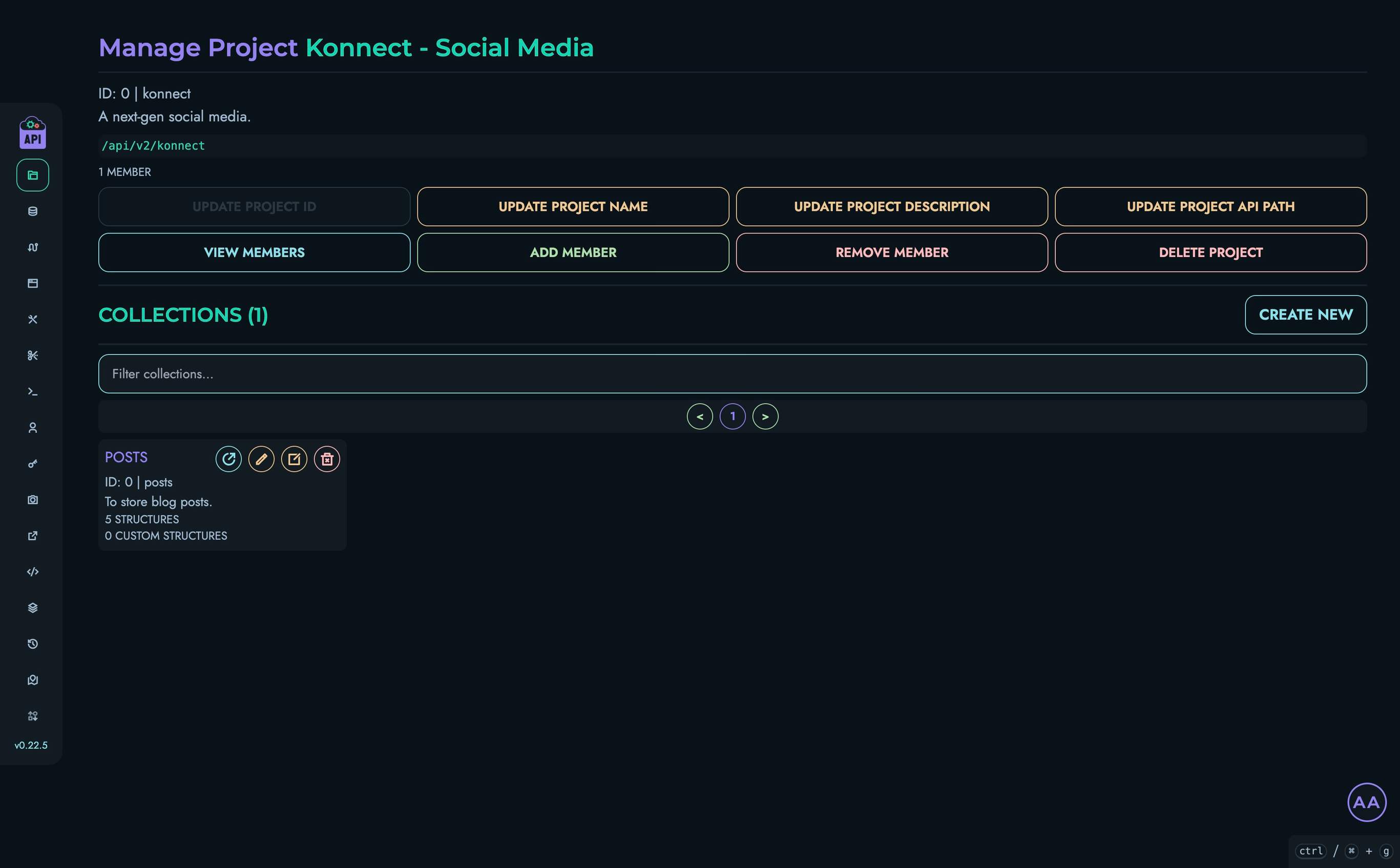
Task: Open the external link icon in sidebar
Action: 33,536
